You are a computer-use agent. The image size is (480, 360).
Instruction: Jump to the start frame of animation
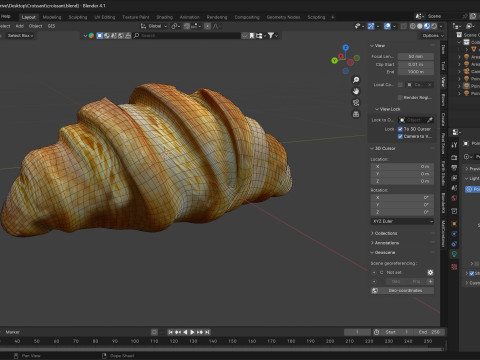pos(170,332)
